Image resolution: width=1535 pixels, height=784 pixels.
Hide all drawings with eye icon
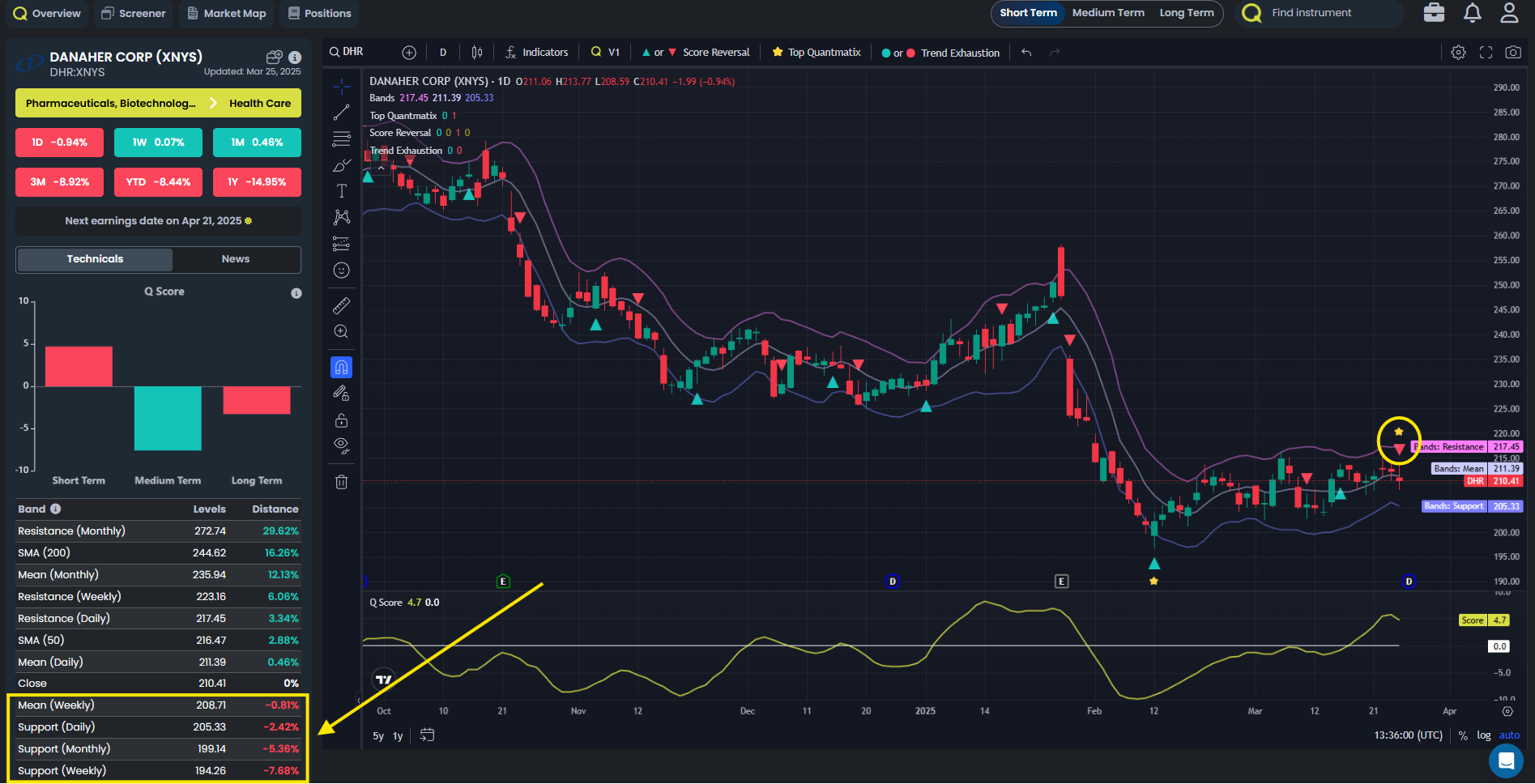[342, 445]
